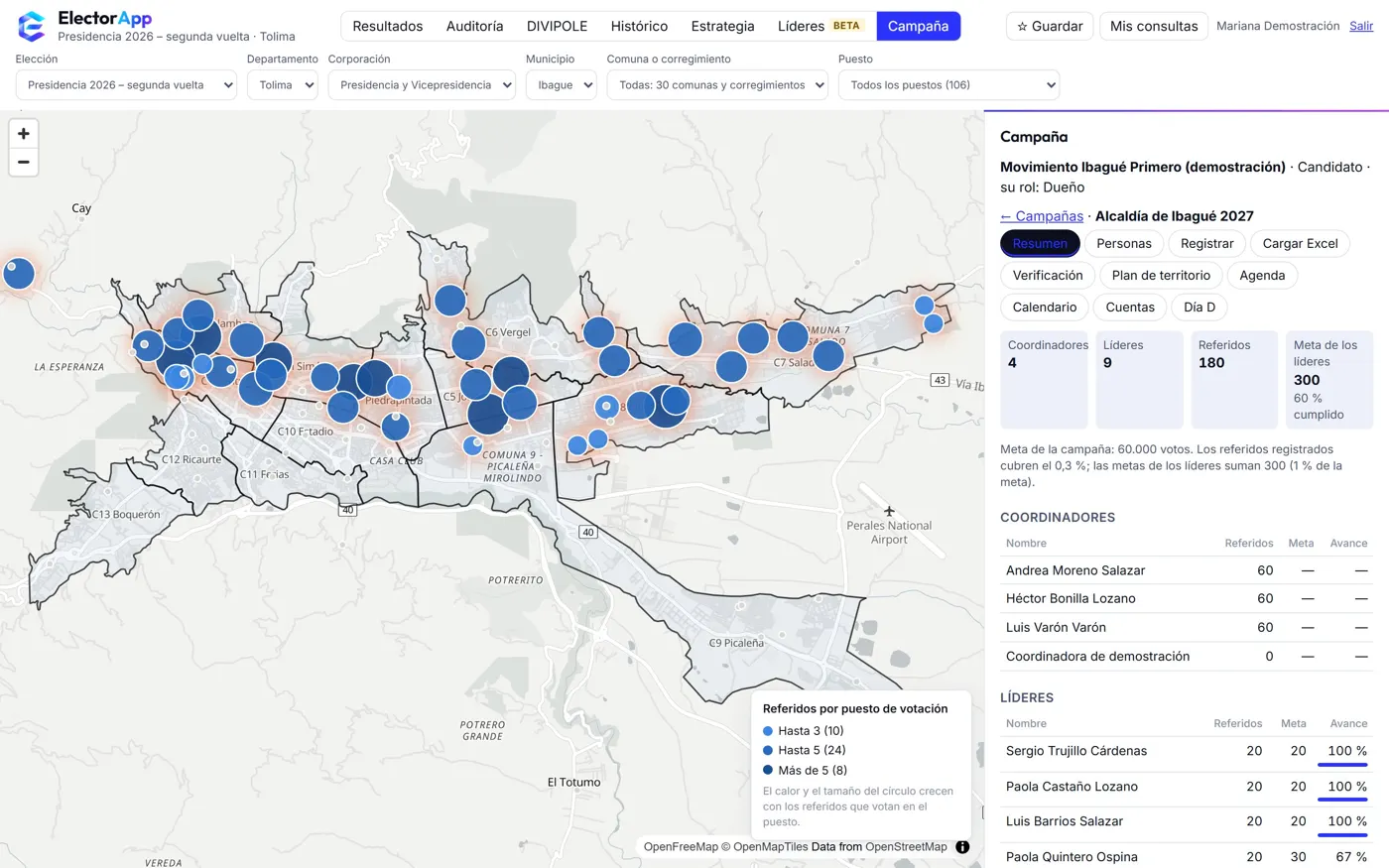Click the ElectorApp logo icon
This screenshot has width=1389, height=868.
(x=32, y=27)
